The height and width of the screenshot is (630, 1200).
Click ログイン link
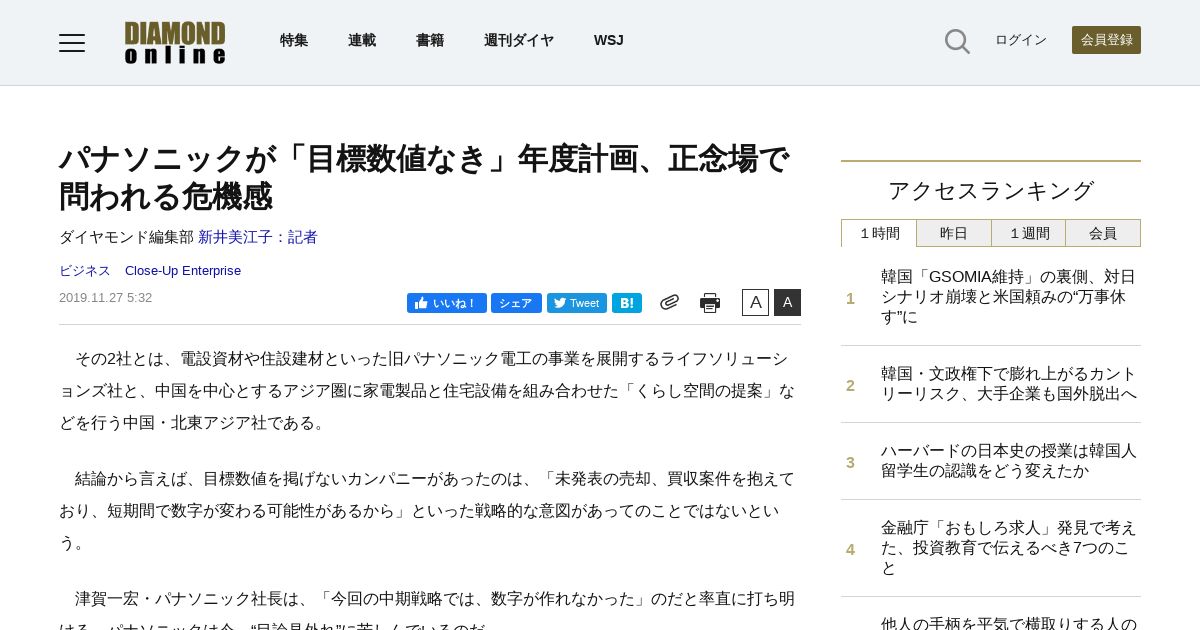pos(1021,40)
